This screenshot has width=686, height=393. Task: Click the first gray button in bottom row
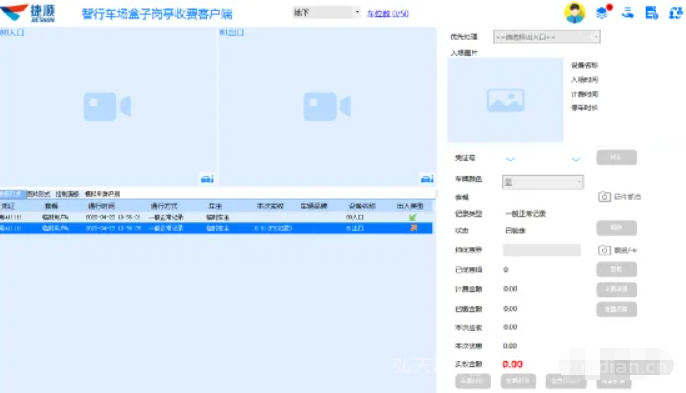[473, 381]
